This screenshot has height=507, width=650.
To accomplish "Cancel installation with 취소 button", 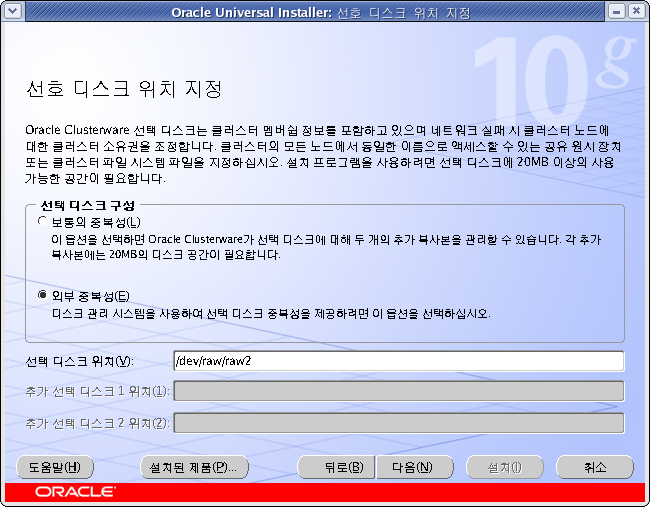I will click(595, 467).
